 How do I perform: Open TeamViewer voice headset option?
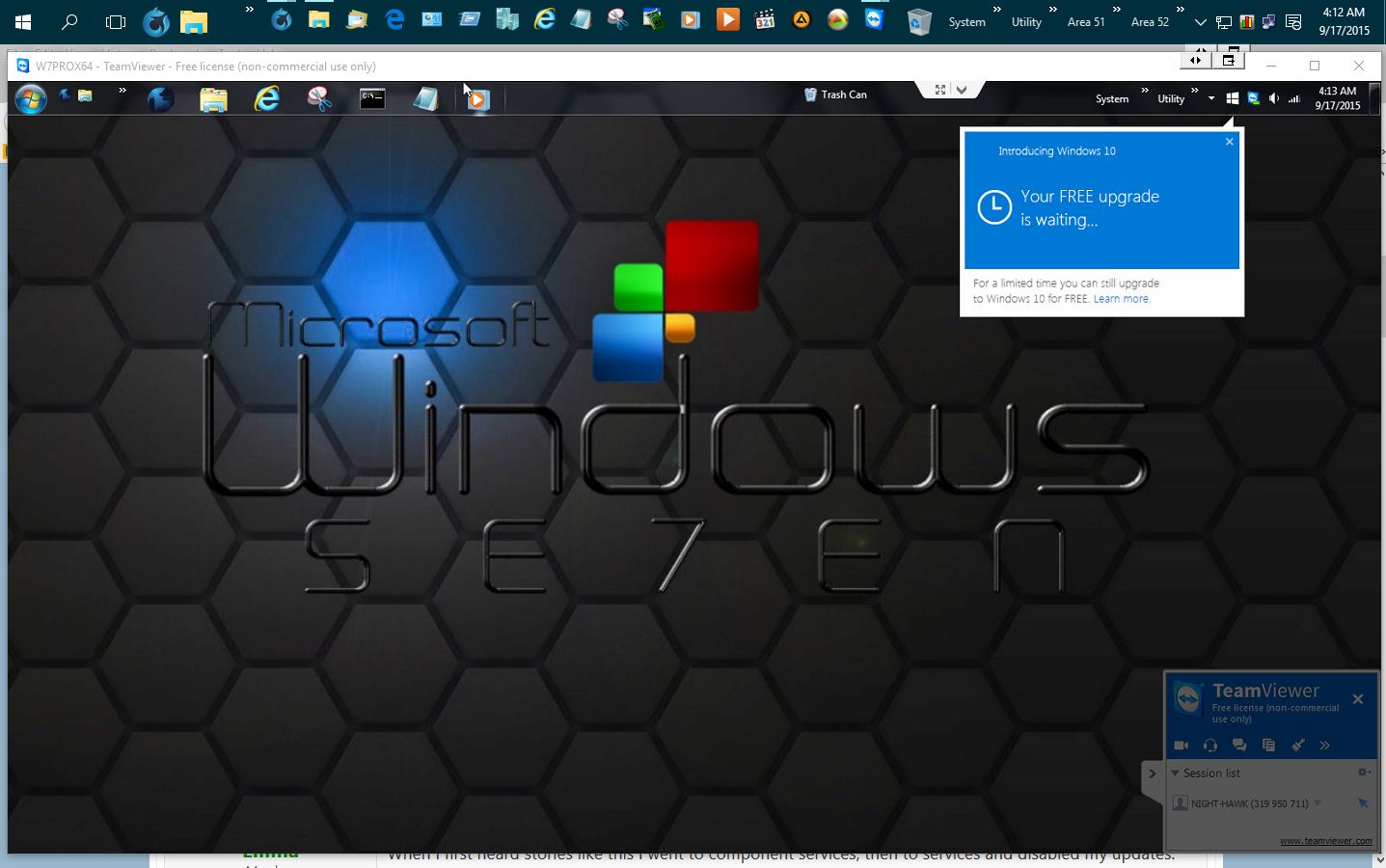tap(1210, 745)
